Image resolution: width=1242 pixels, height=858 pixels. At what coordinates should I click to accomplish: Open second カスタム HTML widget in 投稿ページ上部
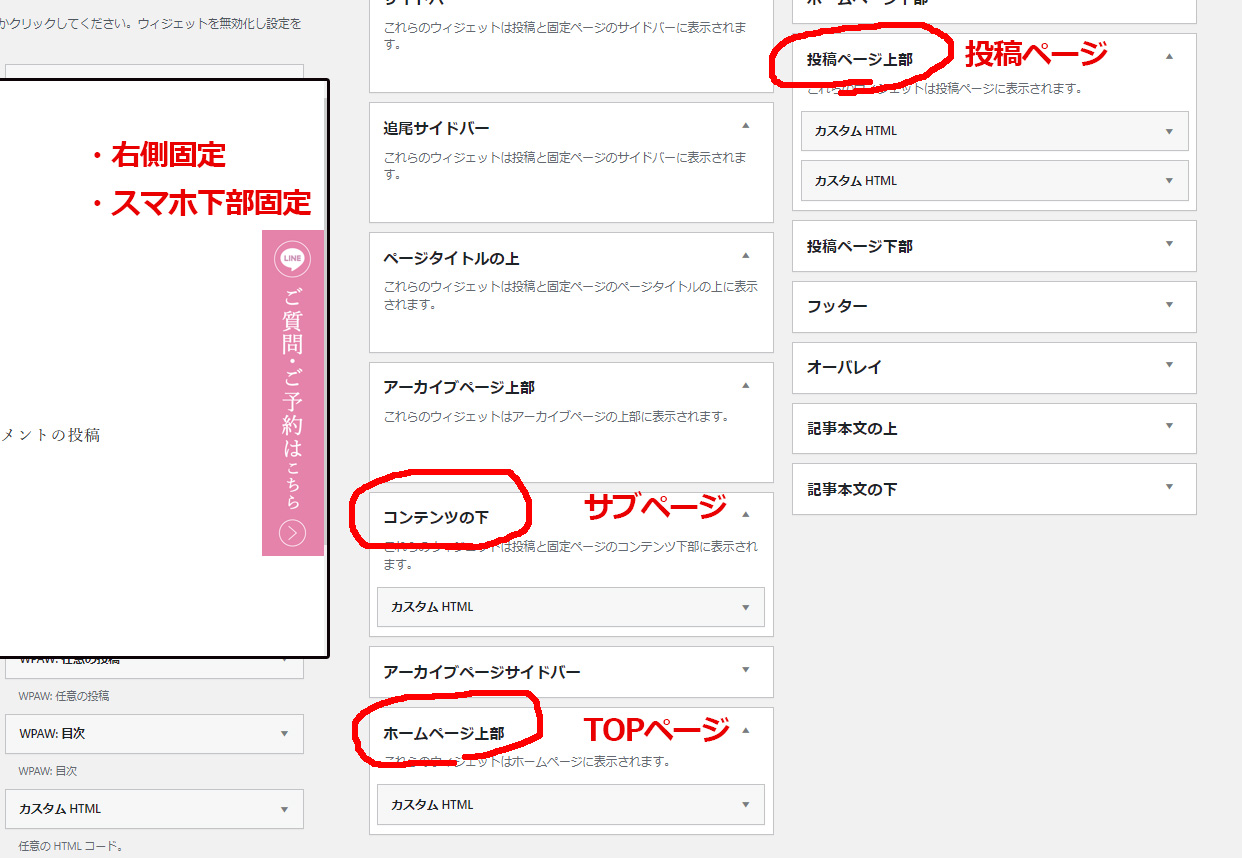point(994,181)
